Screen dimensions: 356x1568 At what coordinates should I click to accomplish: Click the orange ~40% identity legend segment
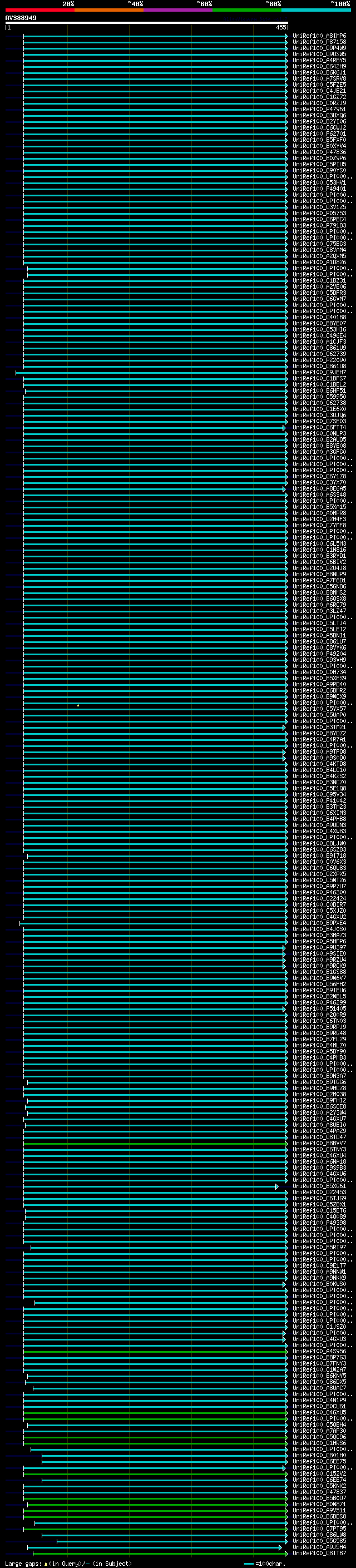(109, 10)
